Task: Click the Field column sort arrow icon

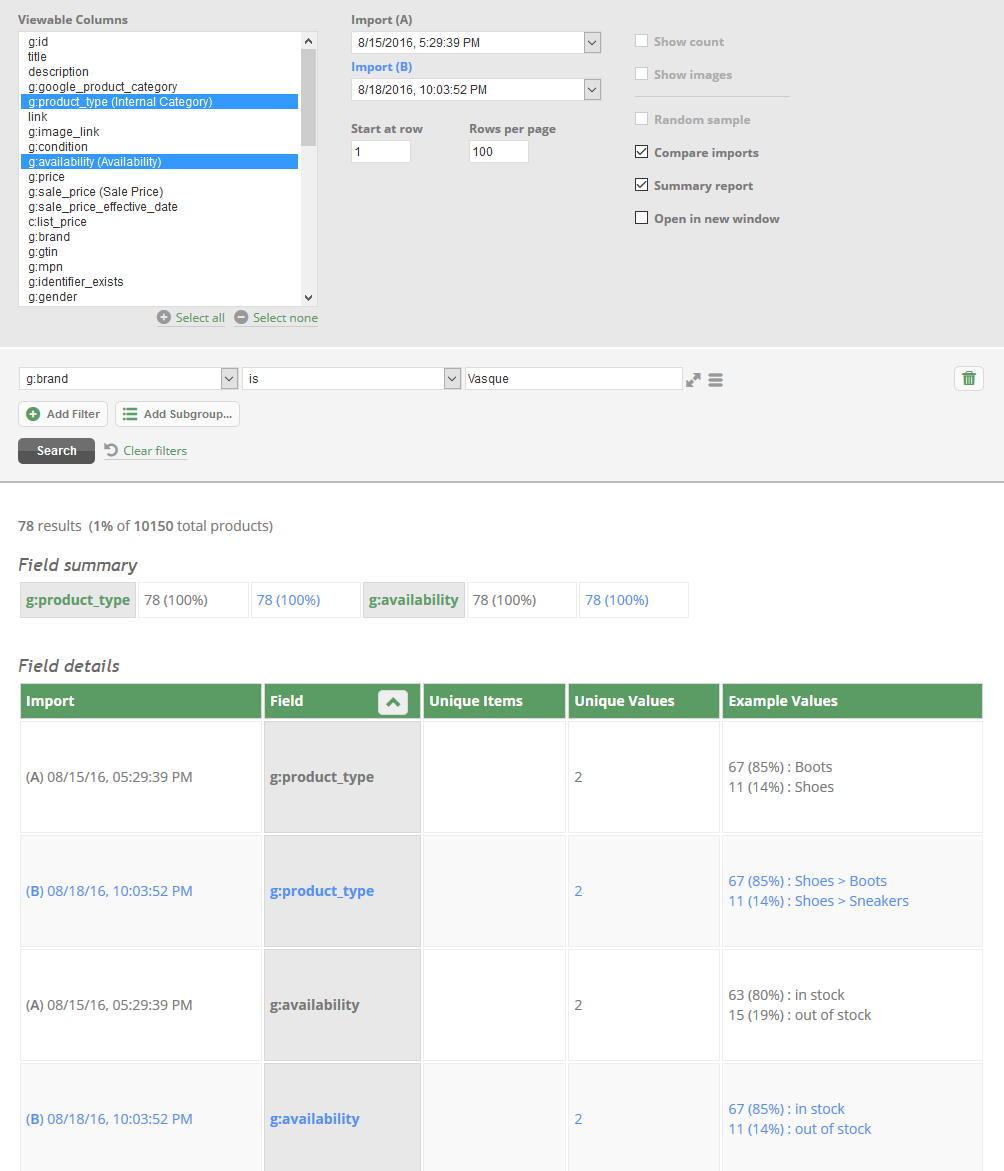Action: coord(392,702)
